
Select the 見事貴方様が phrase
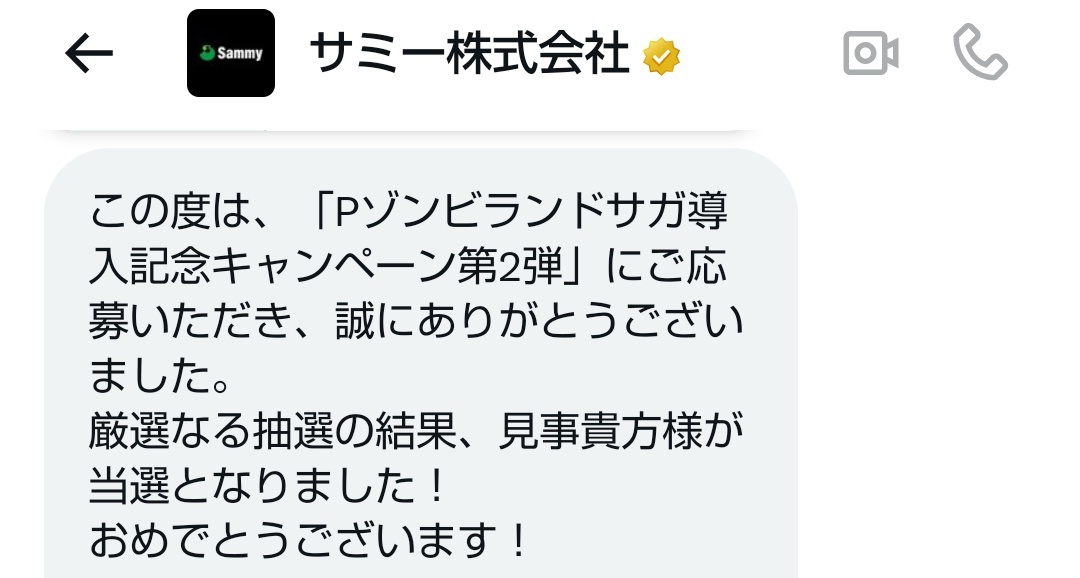(621, 431)
